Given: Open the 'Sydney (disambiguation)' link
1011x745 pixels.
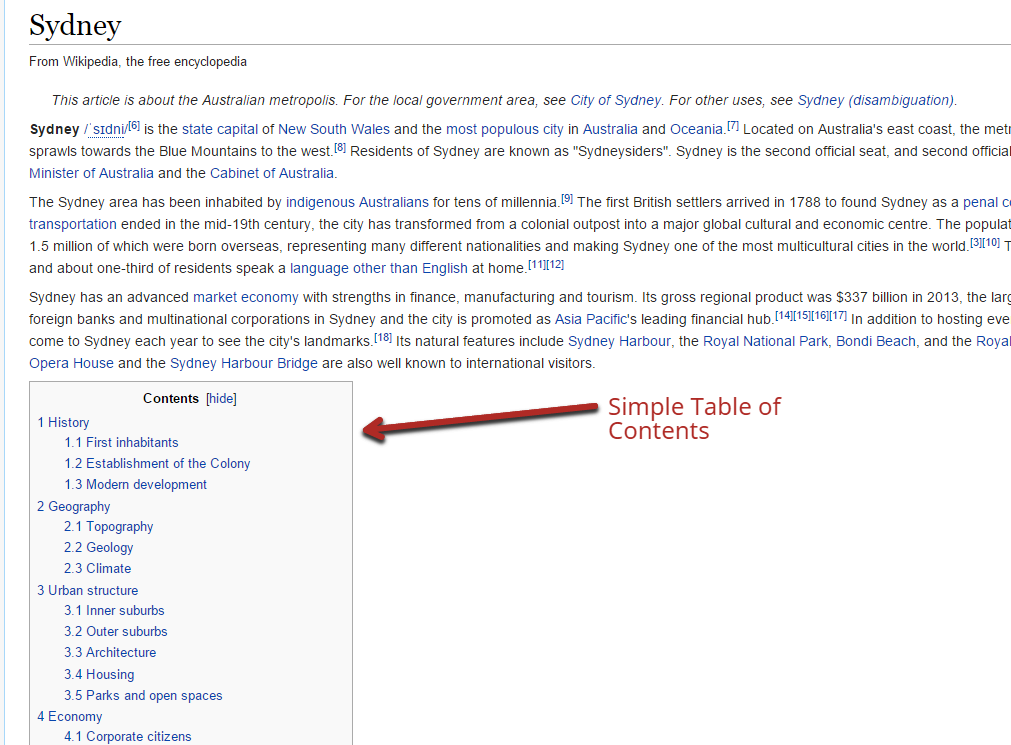Looking at the screenshot, I should coord(876,101).
